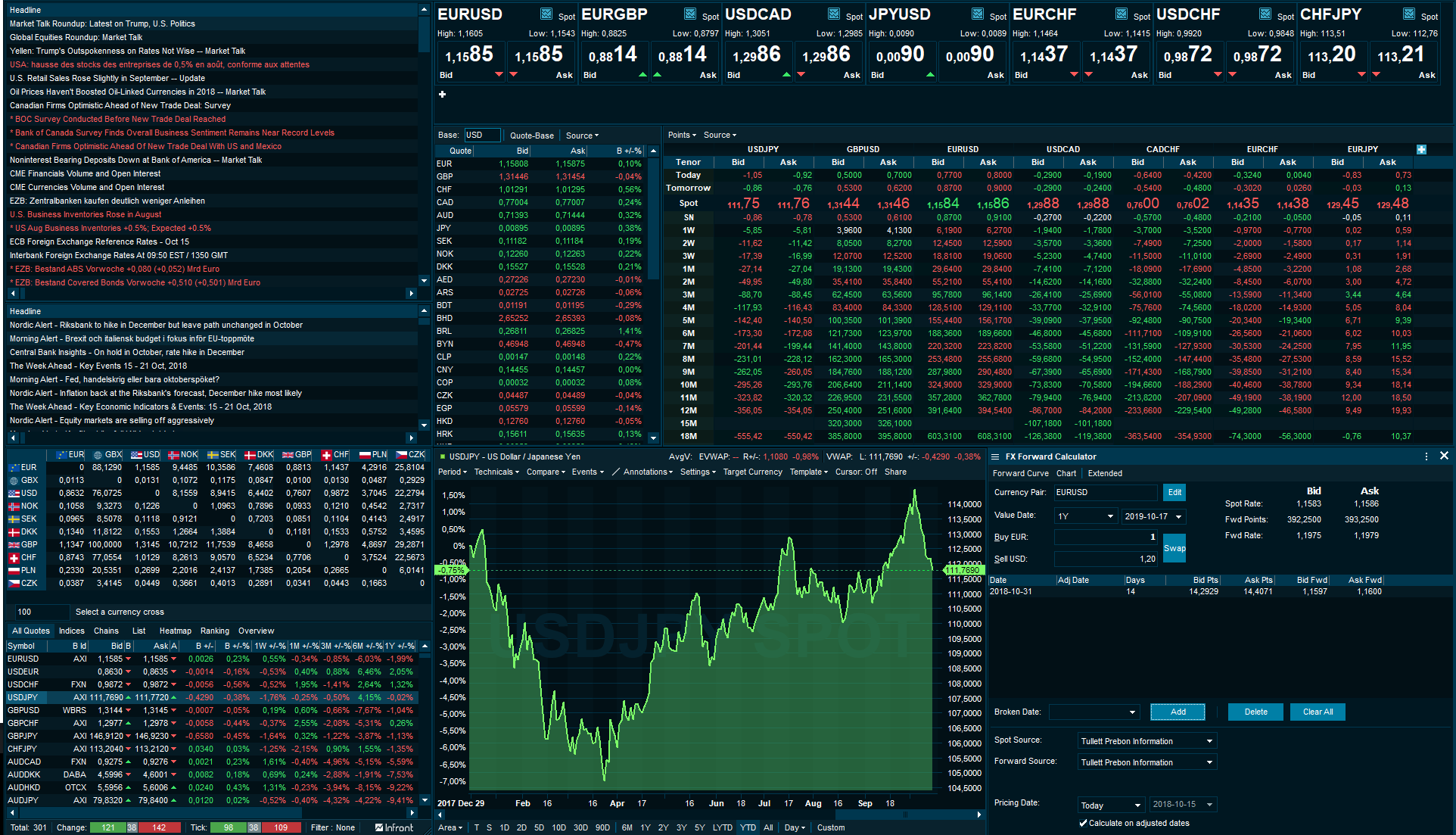
Task: Switch to the Heatmap tab
Action: point(175,631)
